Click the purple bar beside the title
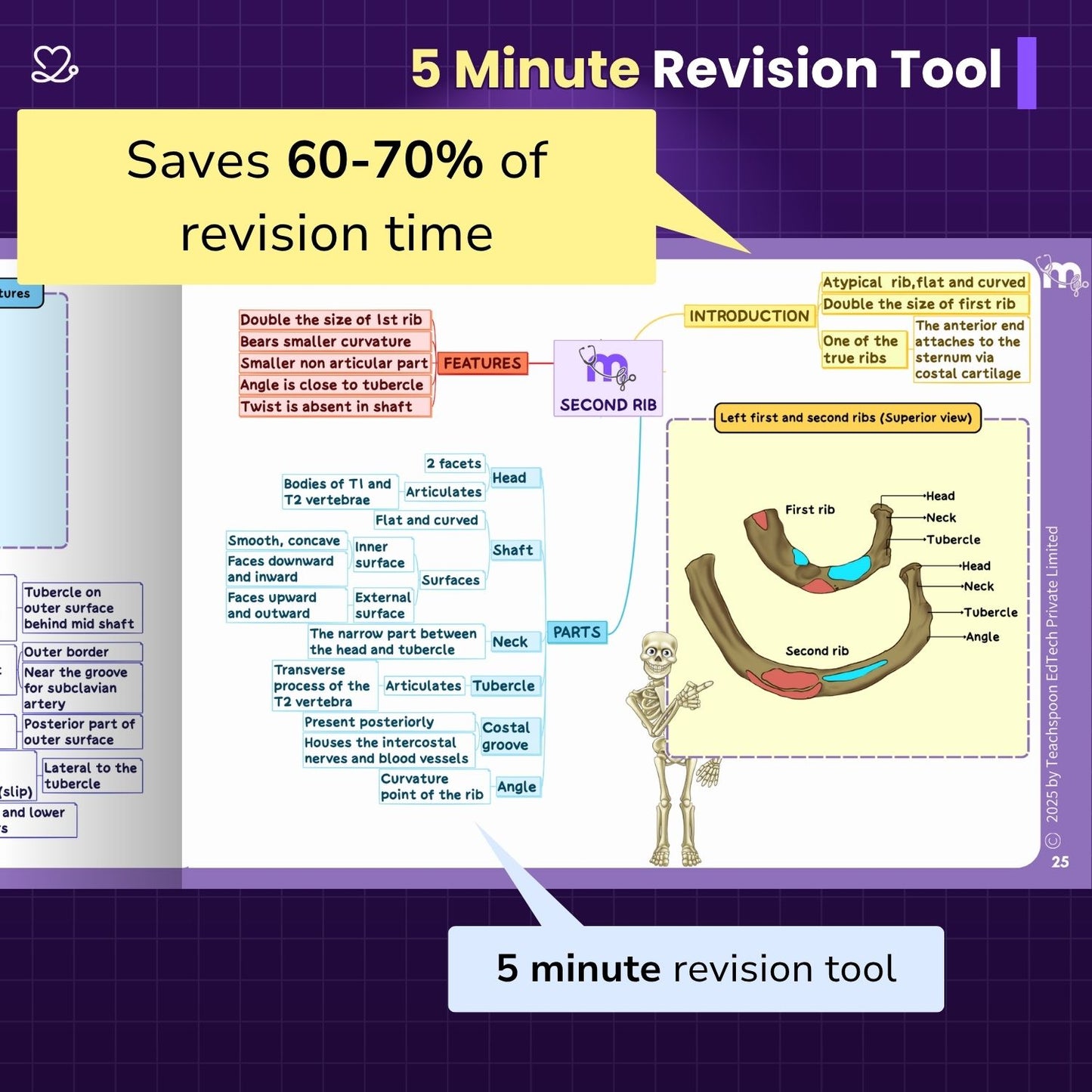 pos(1026,73)
